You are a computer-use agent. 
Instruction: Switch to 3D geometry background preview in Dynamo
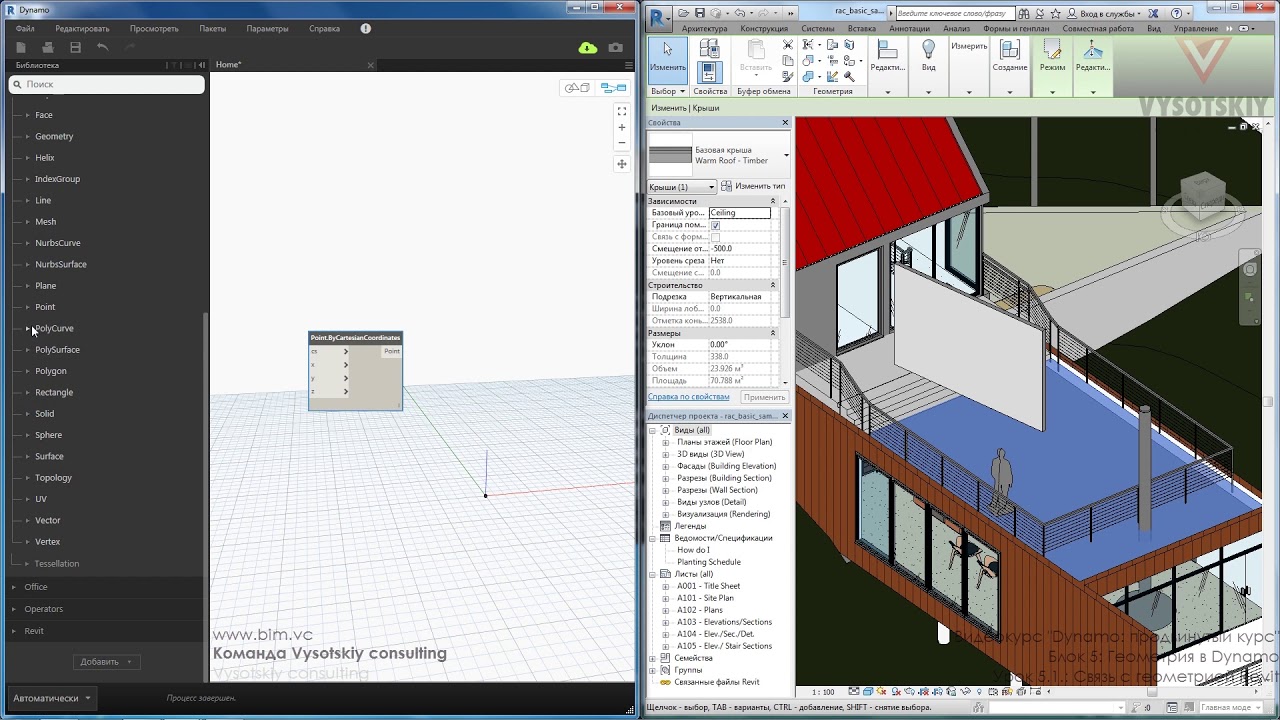click(x=578, y=88)
